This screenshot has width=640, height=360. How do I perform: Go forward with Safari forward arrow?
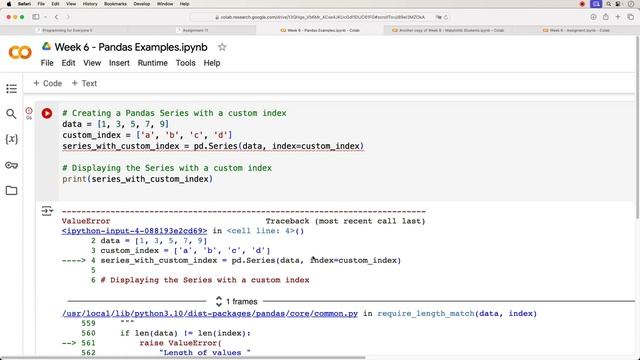point(68,17)
